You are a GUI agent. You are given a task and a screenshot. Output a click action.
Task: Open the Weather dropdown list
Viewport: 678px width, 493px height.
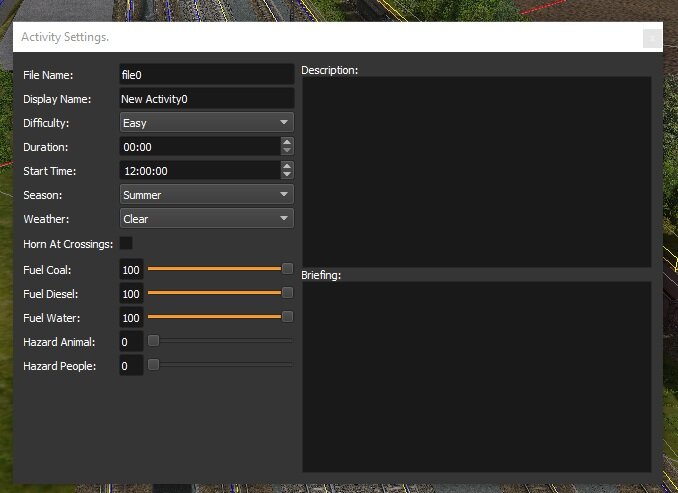coord(206,219)
